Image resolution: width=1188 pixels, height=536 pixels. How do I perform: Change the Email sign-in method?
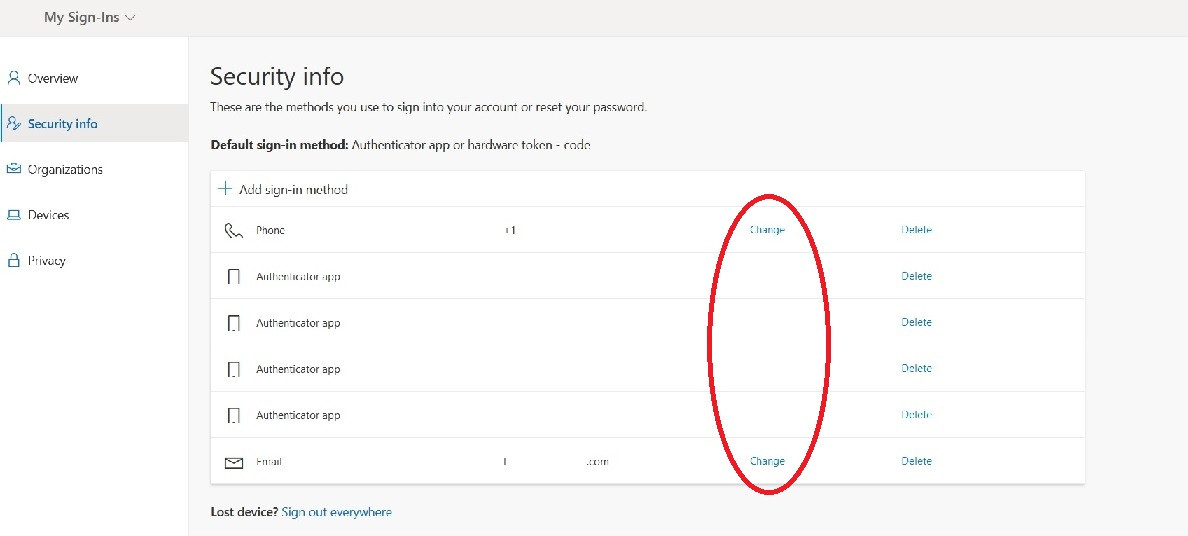coord(767,461)
